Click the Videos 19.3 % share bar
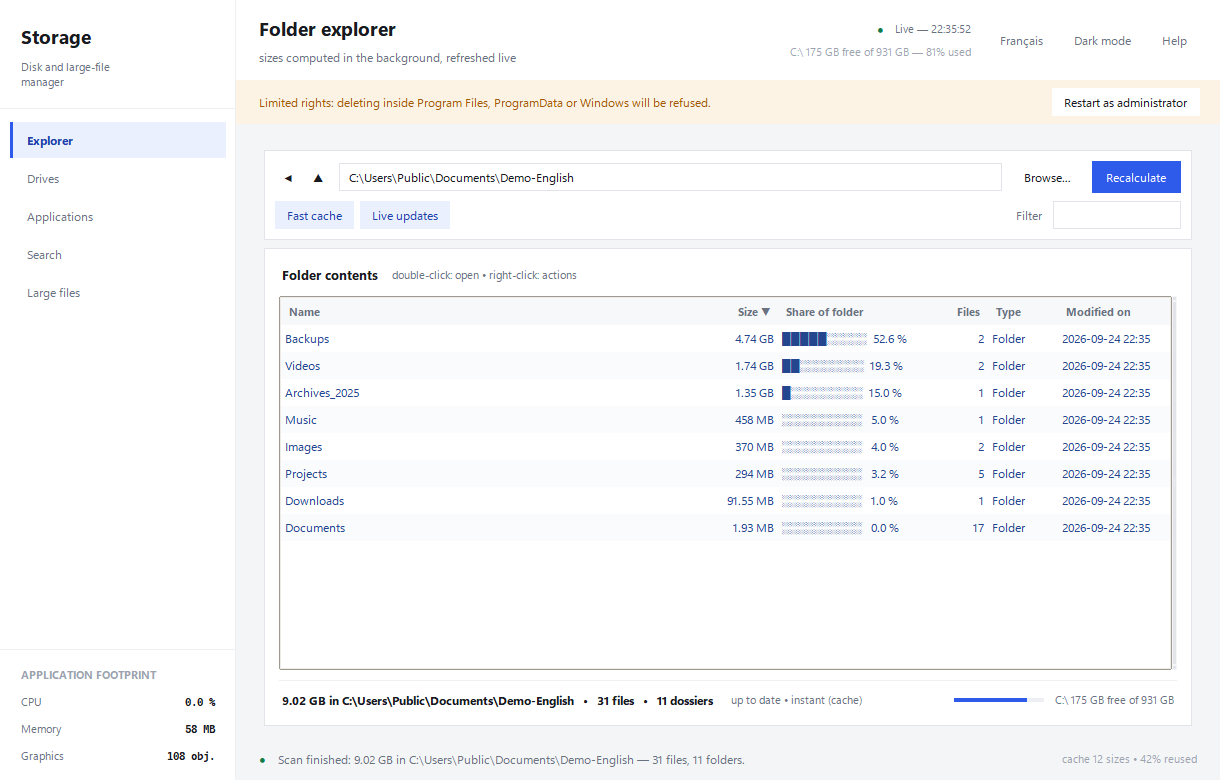1220x780 pixels. click(822, 366)
